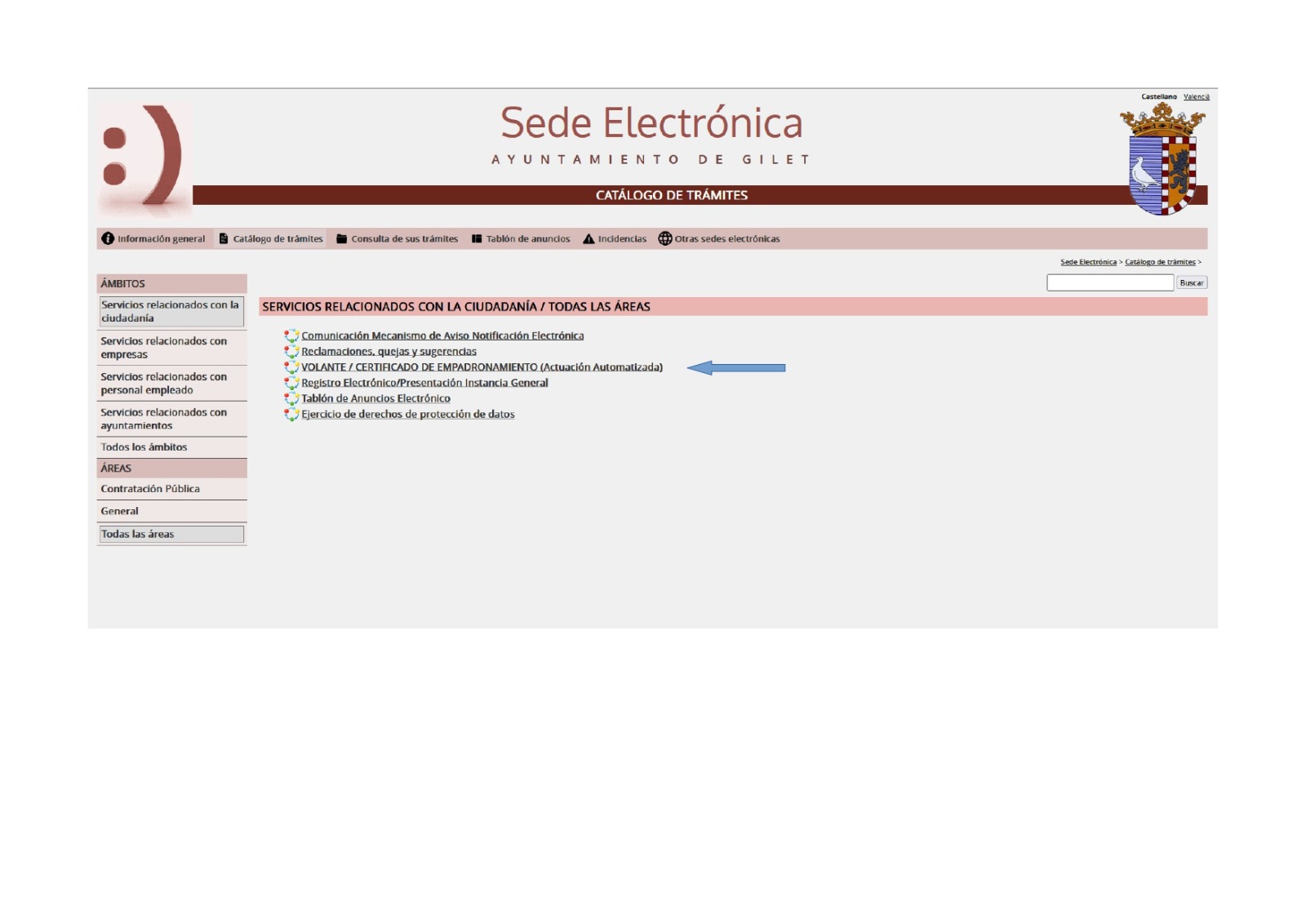Open VOLANTE / CERTIFICADO DE EMPADRONAMIENTO link
The width and height of the screenshot is (1306, 924).
(x=482, y=367)
